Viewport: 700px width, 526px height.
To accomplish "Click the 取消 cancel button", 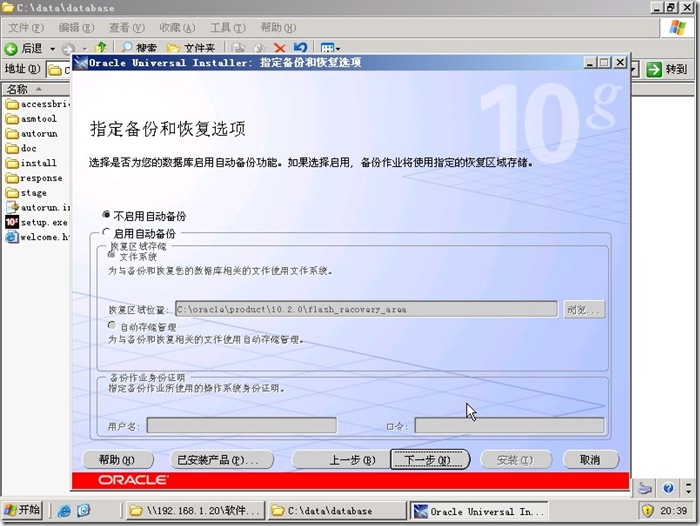I will (591, 460).
